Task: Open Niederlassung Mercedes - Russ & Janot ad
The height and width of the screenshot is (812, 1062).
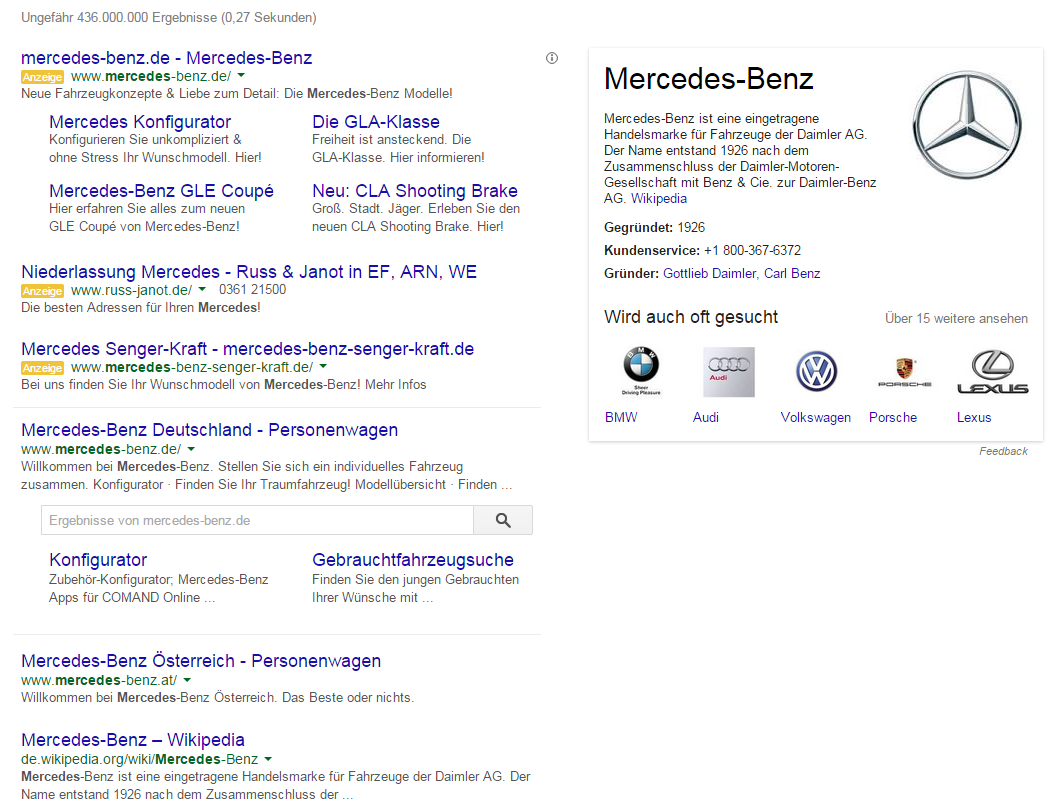Action: click(x=249, y=272)
